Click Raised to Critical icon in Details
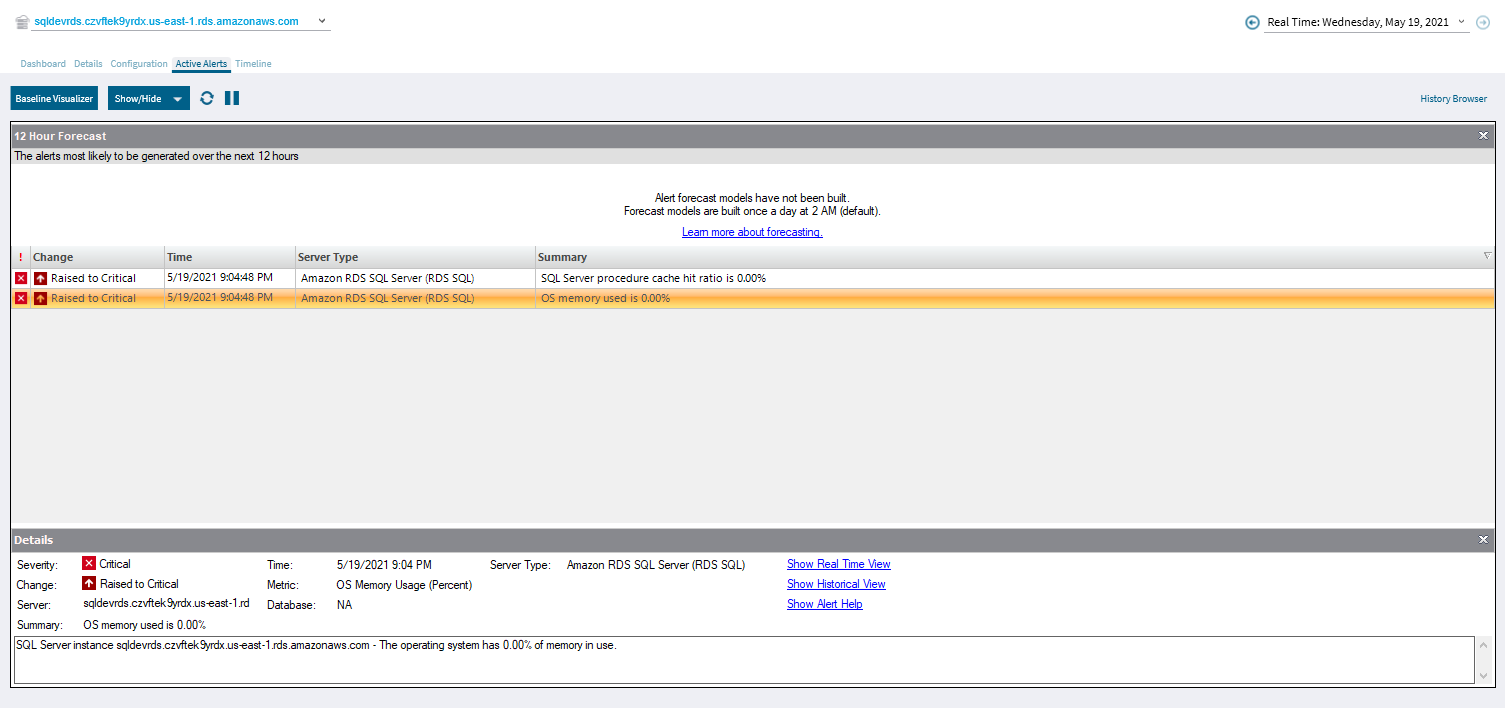The image size is (1505, 708). pos(89,584)
